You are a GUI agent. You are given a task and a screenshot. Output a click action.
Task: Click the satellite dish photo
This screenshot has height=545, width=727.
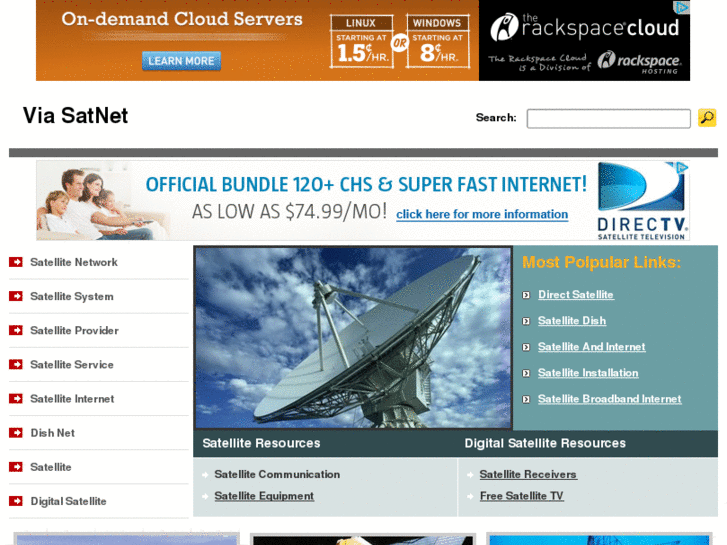coord(353,337)
